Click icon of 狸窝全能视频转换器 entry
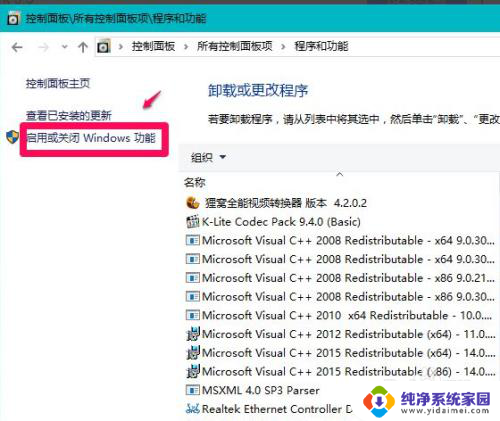The height and width of the screenshot is (421, 500). 193,203
